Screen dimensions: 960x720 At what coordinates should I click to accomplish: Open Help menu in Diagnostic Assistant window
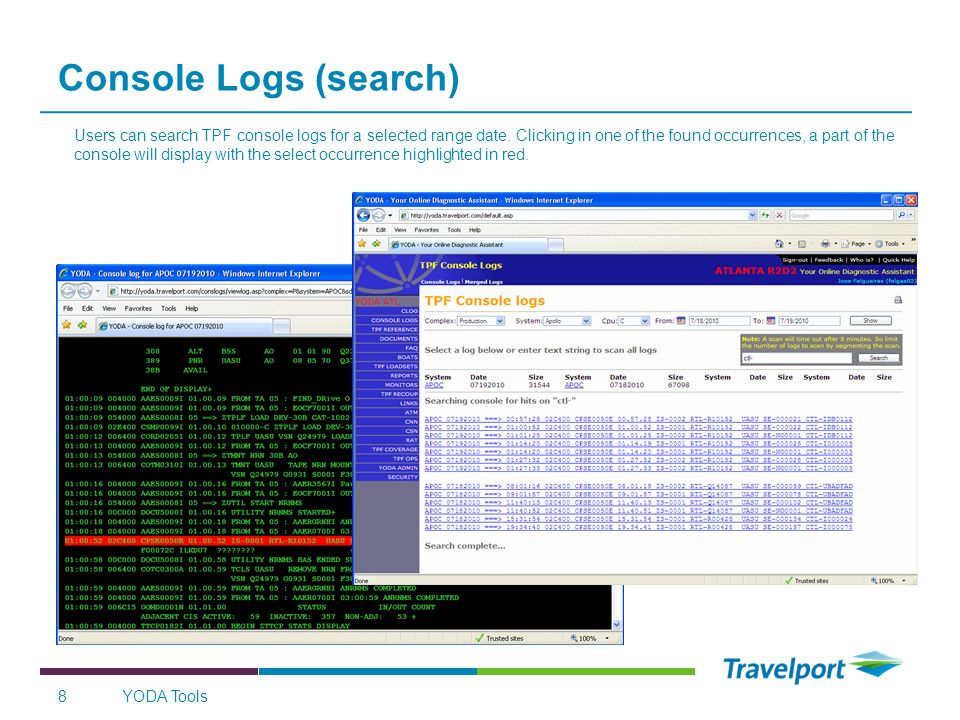pos(475,230)
